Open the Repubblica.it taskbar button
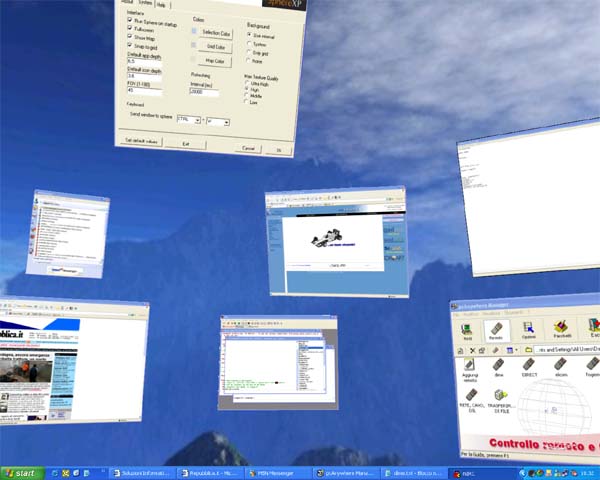 click(210, 473)
